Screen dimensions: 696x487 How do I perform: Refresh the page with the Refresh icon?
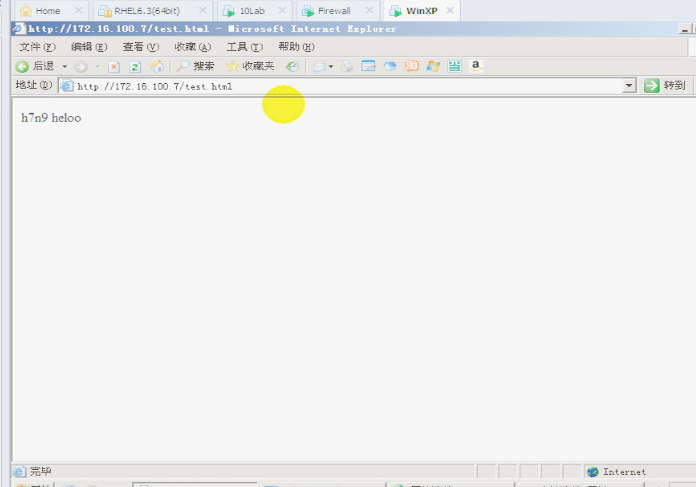pyautogui.click(x=135, y=67)
